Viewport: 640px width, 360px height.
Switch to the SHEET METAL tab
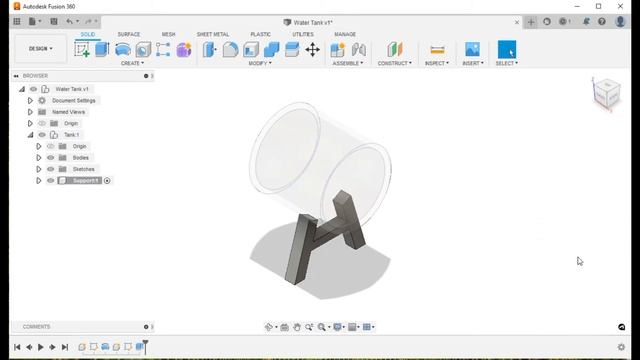point(213,34)
